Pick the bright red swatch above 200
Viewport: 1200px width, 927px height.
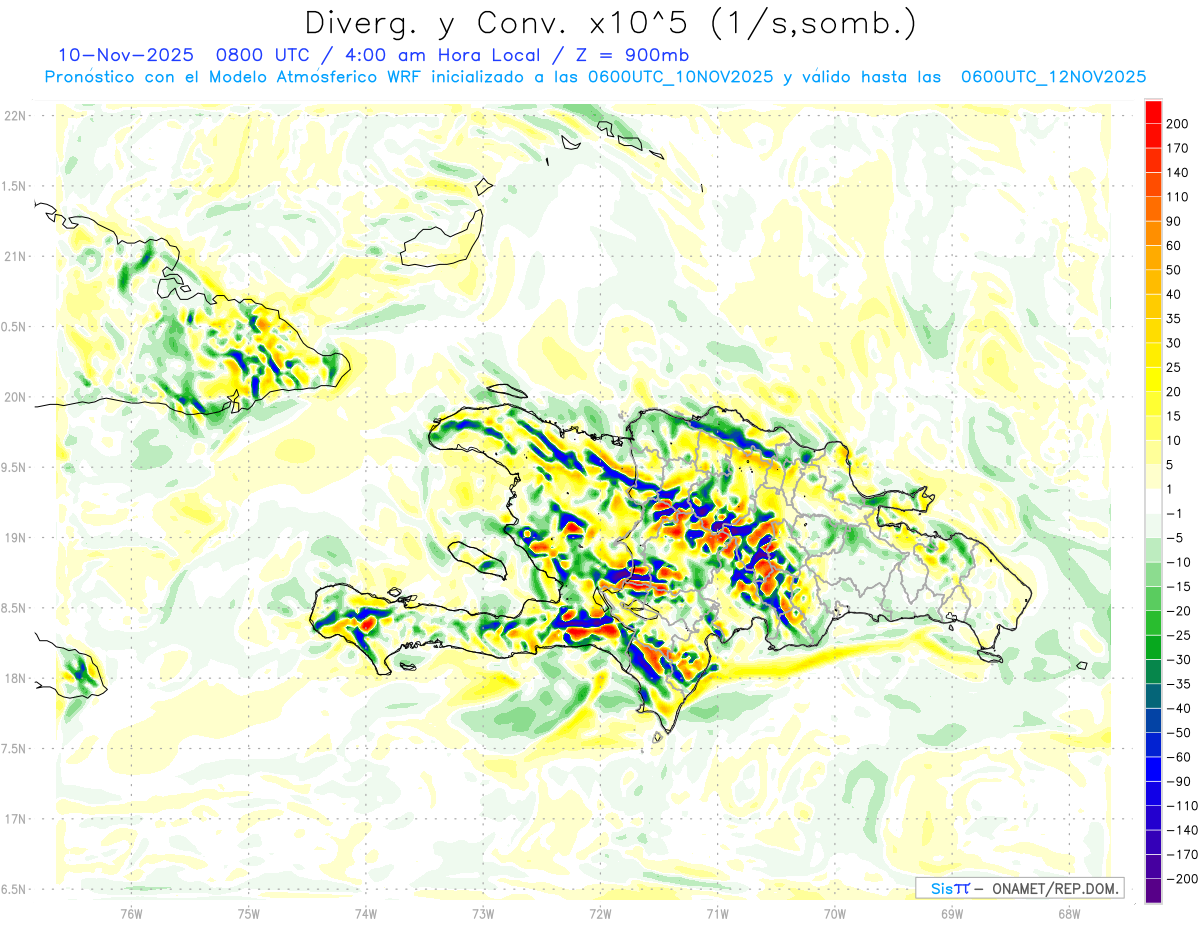(1153, 111)
